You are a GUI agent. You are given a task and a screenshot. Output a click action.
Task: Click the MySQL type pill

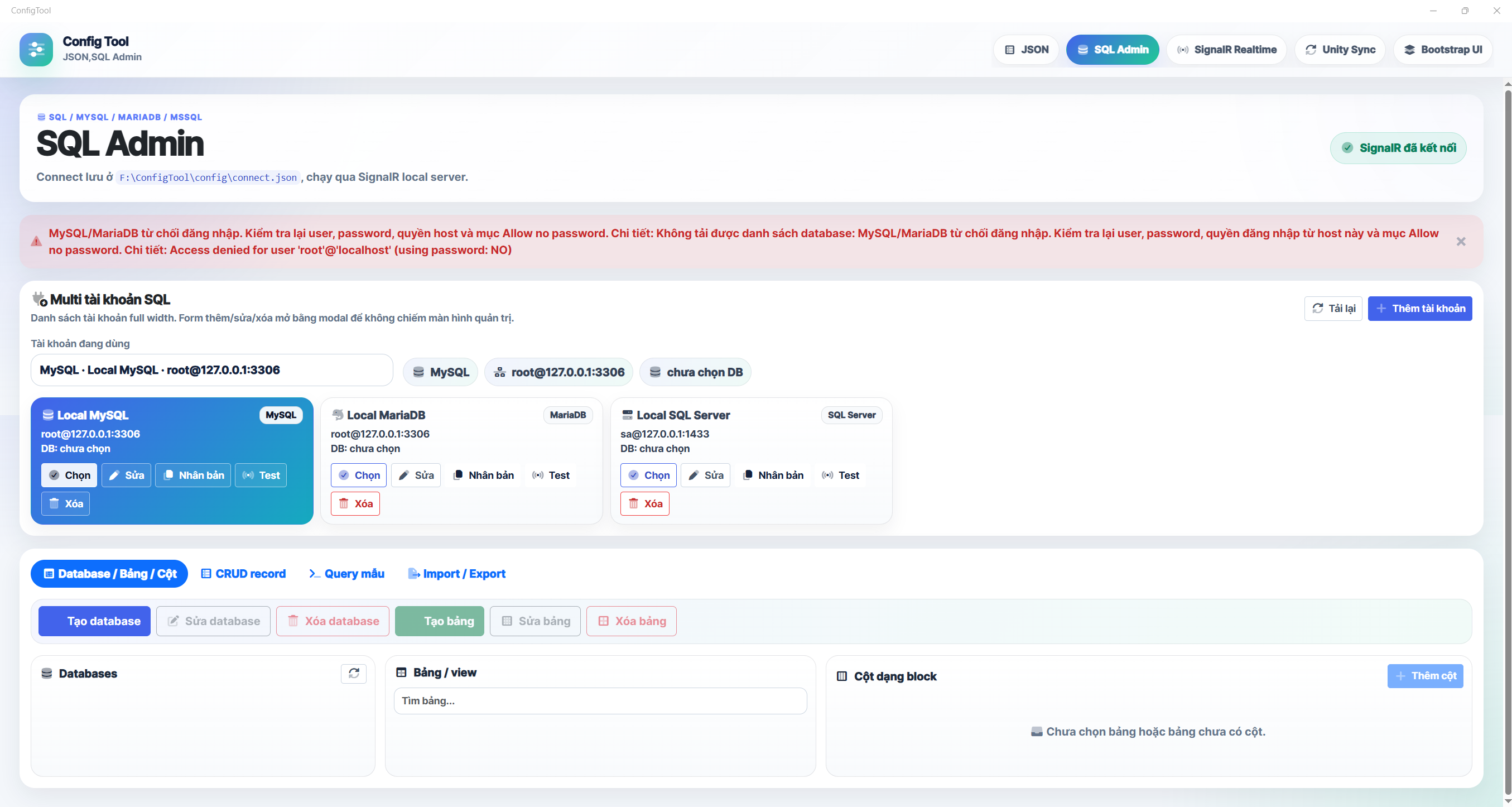[440, 372]
